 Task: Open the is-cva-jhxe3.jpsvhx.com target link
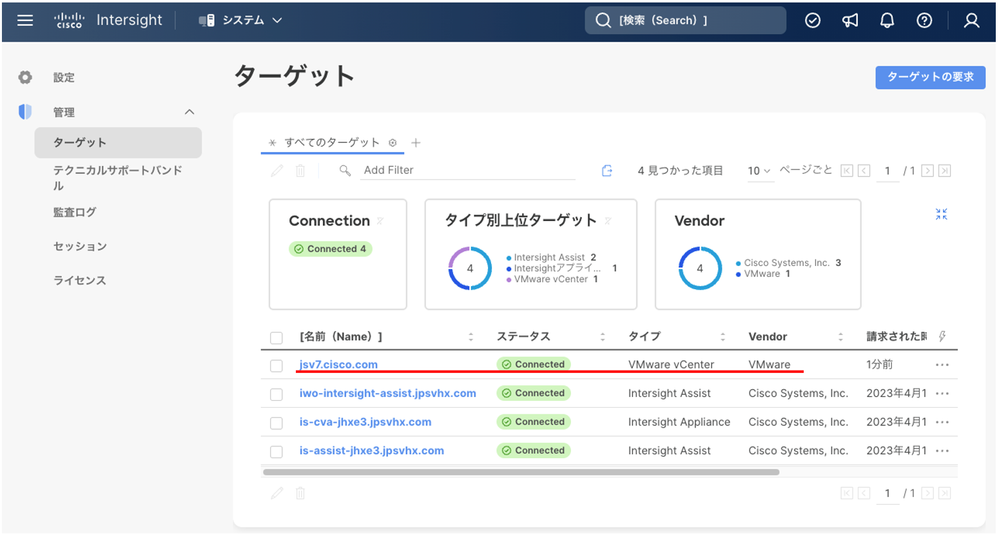365,422
